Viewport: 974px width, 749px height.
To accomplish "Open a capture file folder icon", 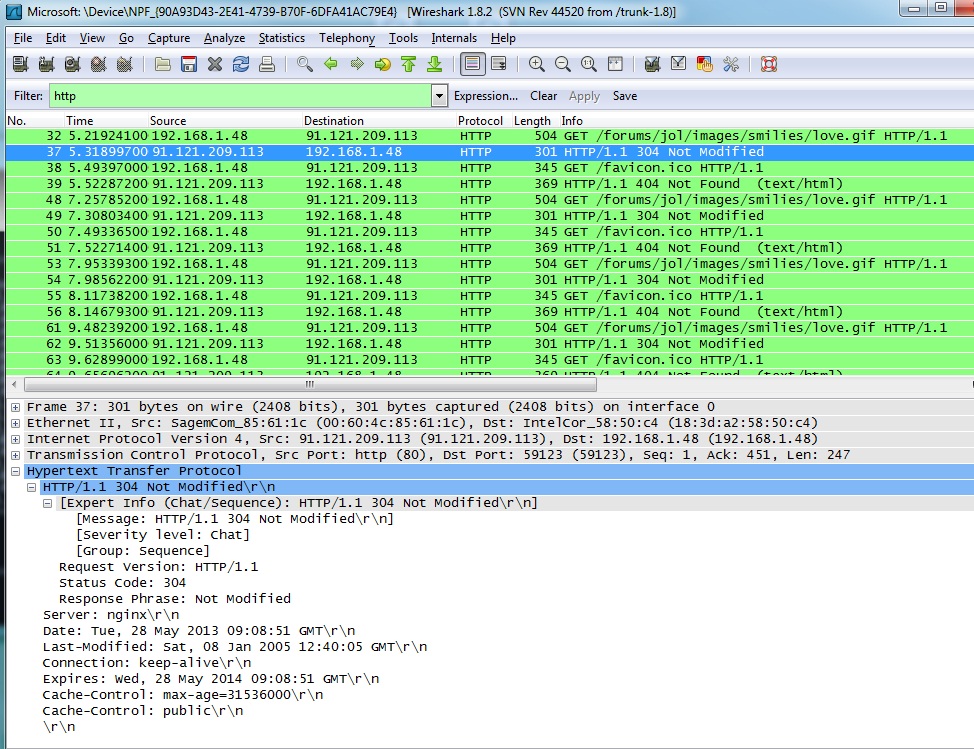I will coord(163,64).
